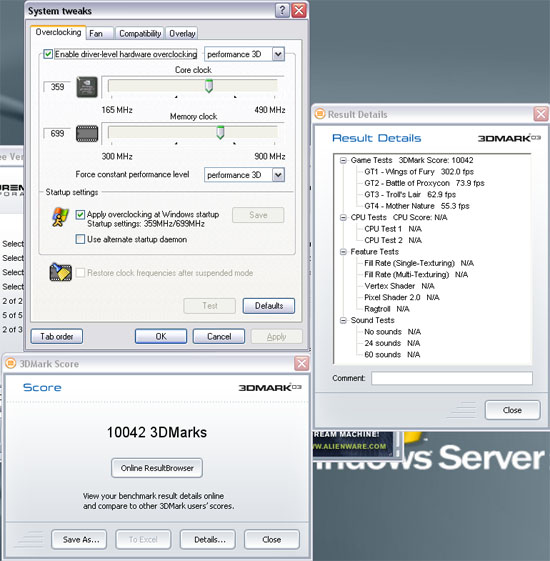This screenshot has width=550, height=561.
Task: Open the Compatibility tab
Action: point(140,33)
